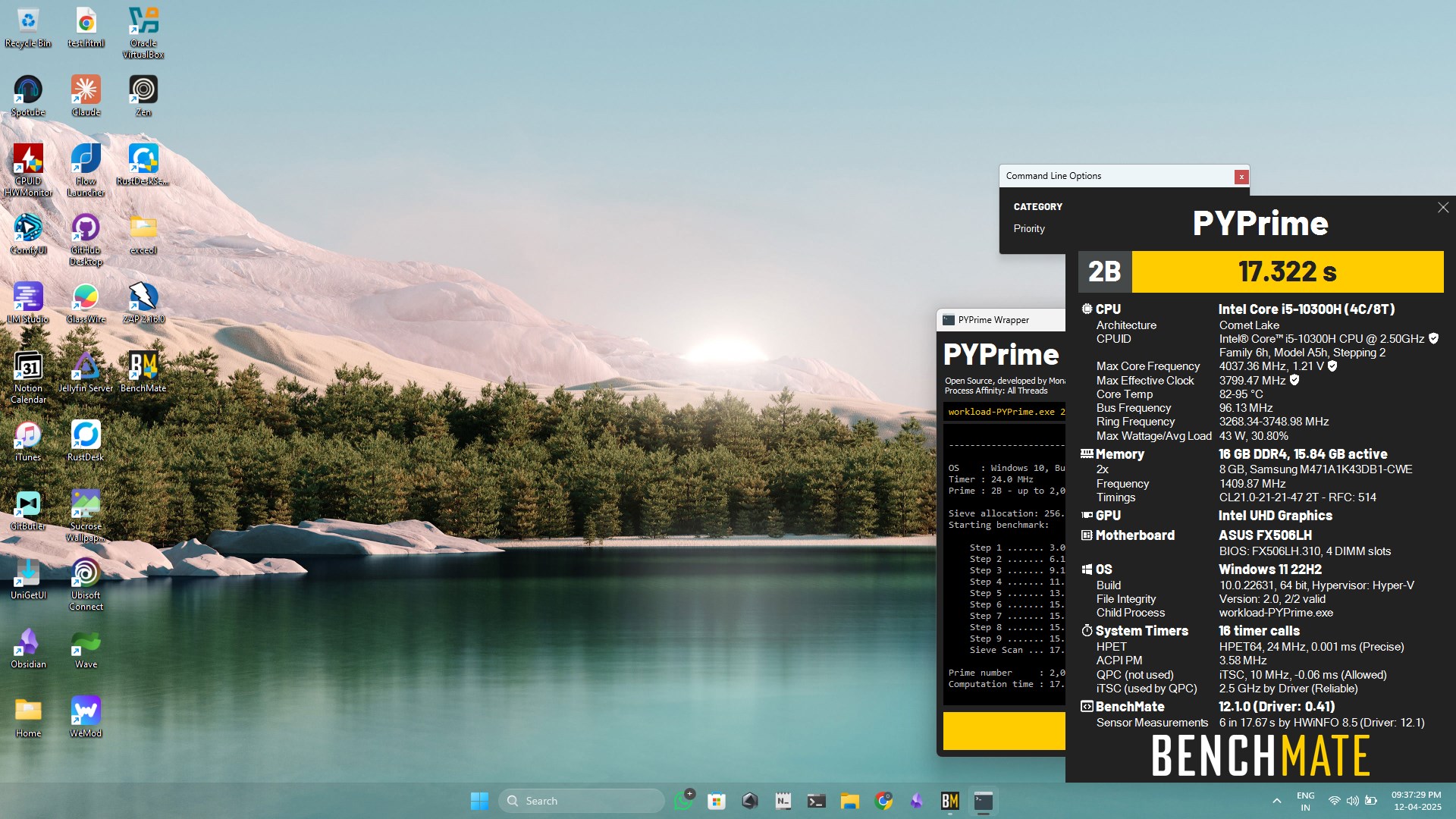This screenshot has width=1456, height=819.
Task: Launch ComfyUI shortcut
Action: [28, 234]
